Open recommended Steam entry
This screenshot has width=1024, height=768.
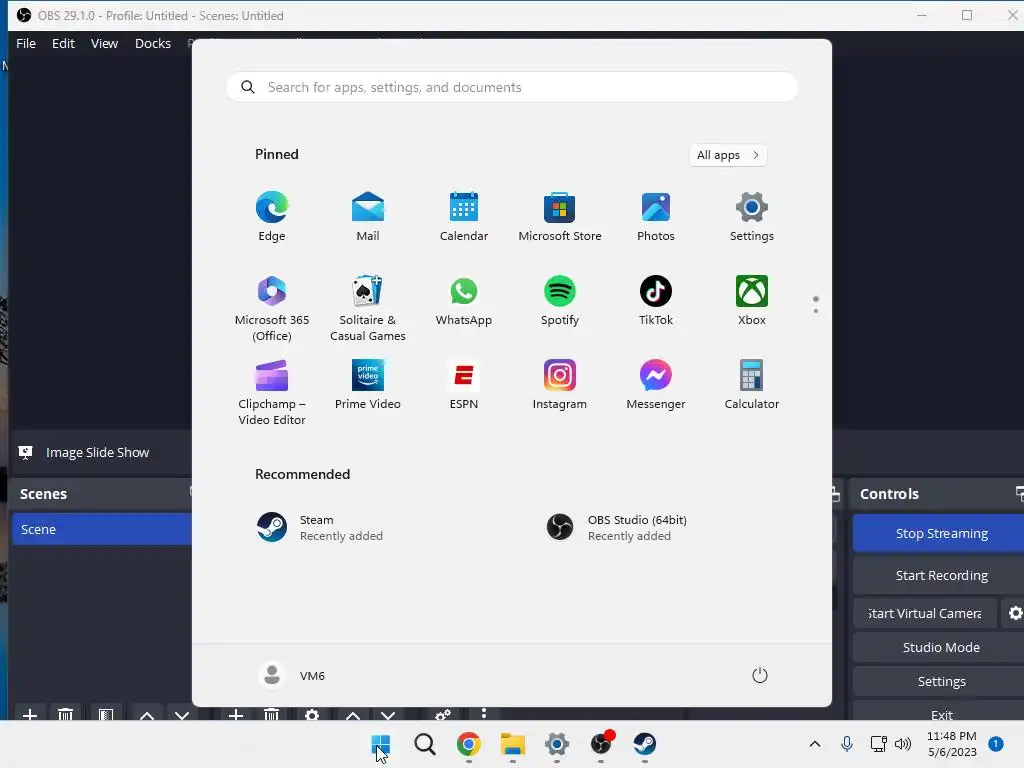pos(320,528)
